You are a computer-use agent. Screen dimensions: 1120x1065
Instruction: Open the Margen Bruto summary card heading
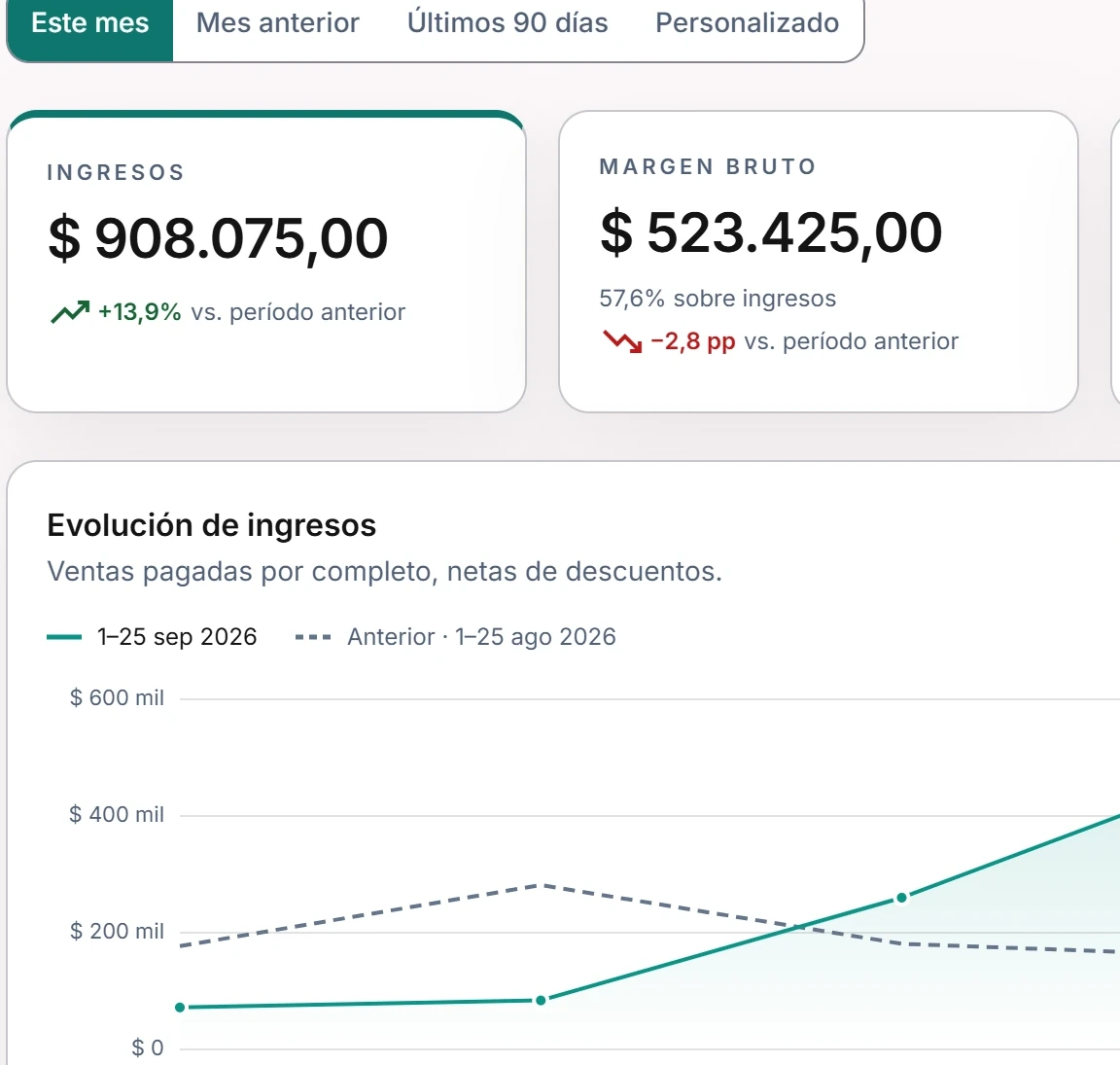pos(708,166)
